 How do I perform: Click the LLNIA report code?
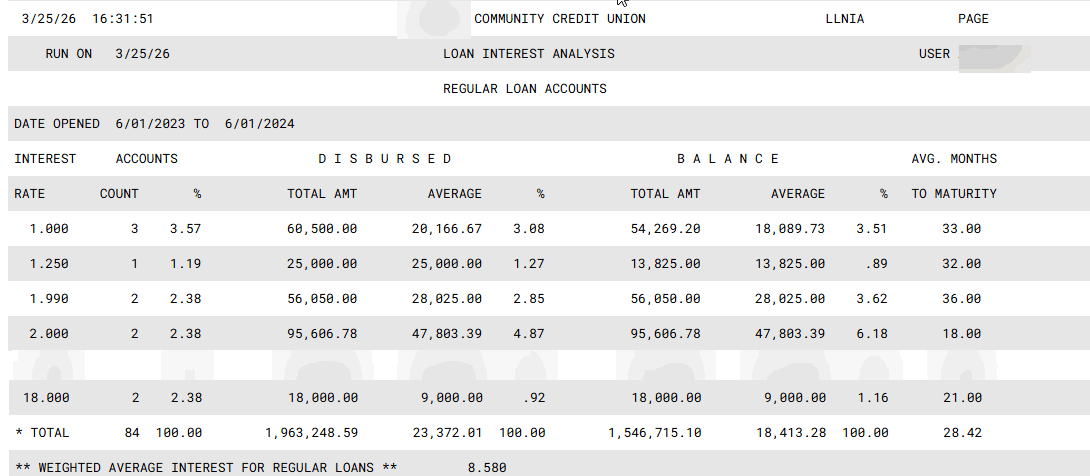[845, 19]
